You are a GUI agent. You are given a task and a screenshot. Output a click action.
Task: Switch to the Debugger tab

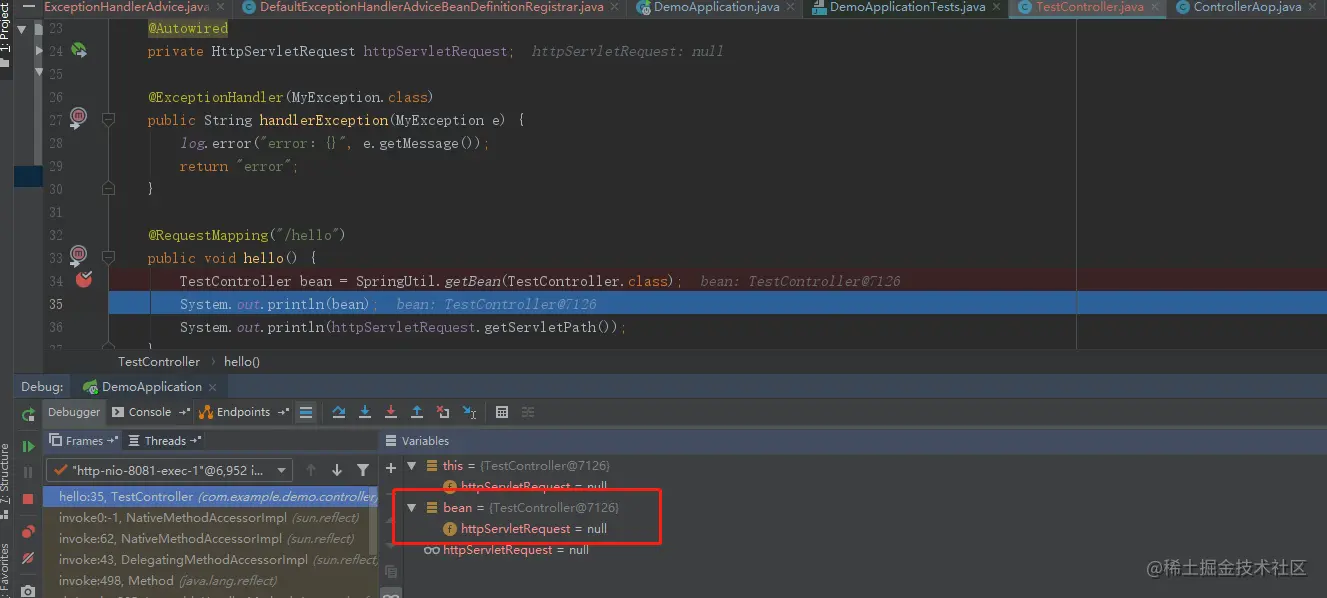click(74, 412)
